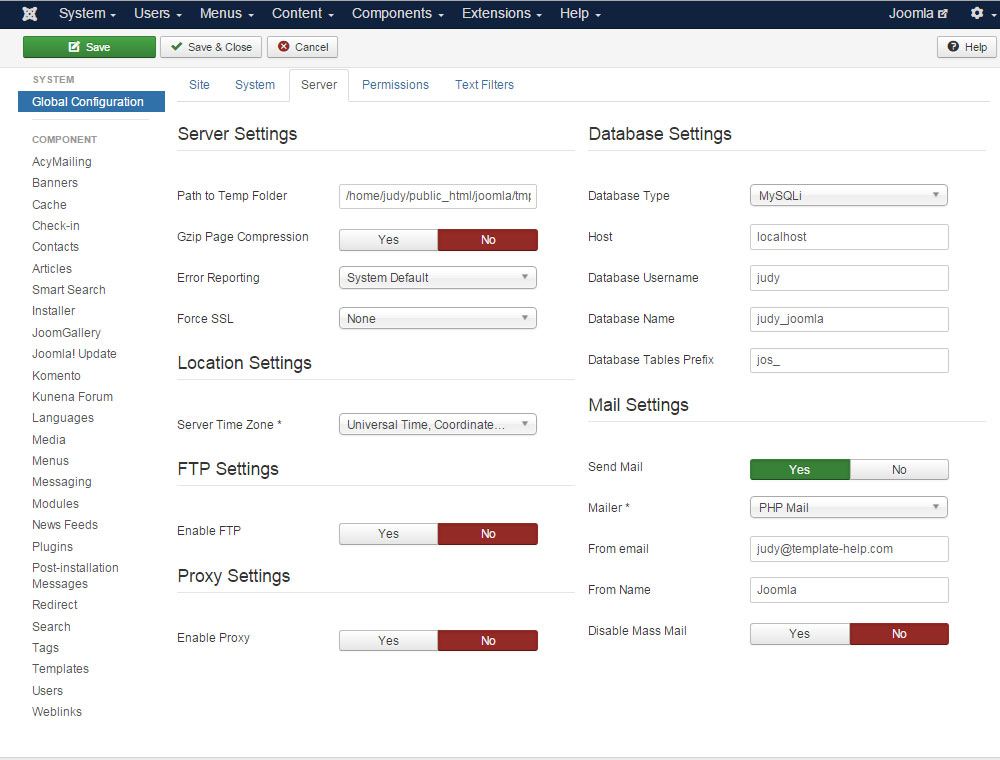The height and width of the screenshot is (760, 1000).
Task: Open the Components menu
Action: tap(397, 13)
